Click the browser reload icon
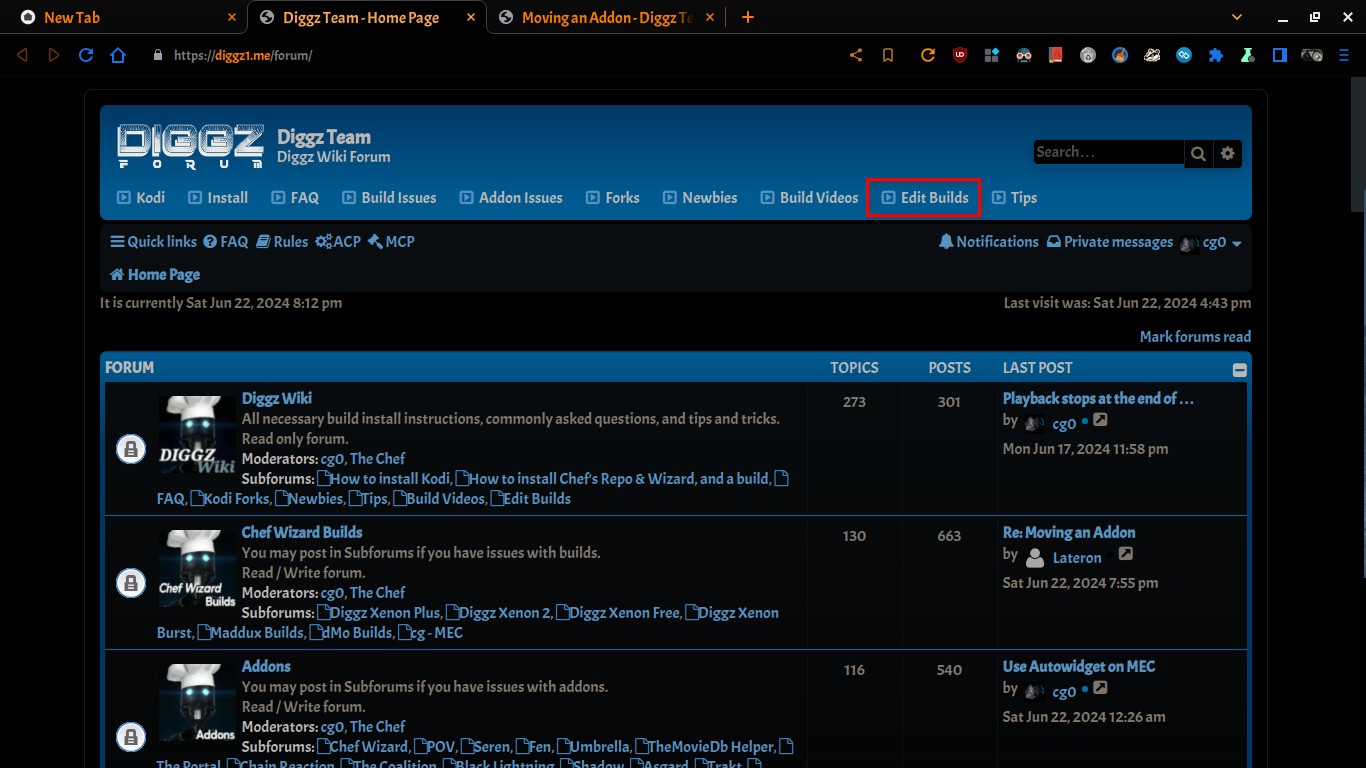This screenshot has width=1366, height=768. (86, 55)
